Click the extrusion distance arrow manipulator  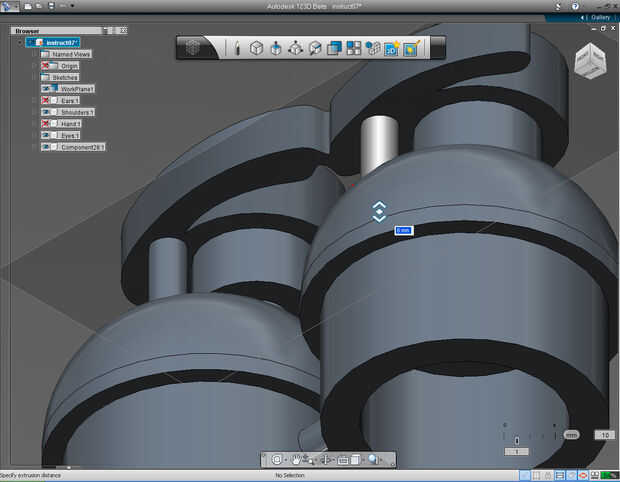[x=379, y=211]
